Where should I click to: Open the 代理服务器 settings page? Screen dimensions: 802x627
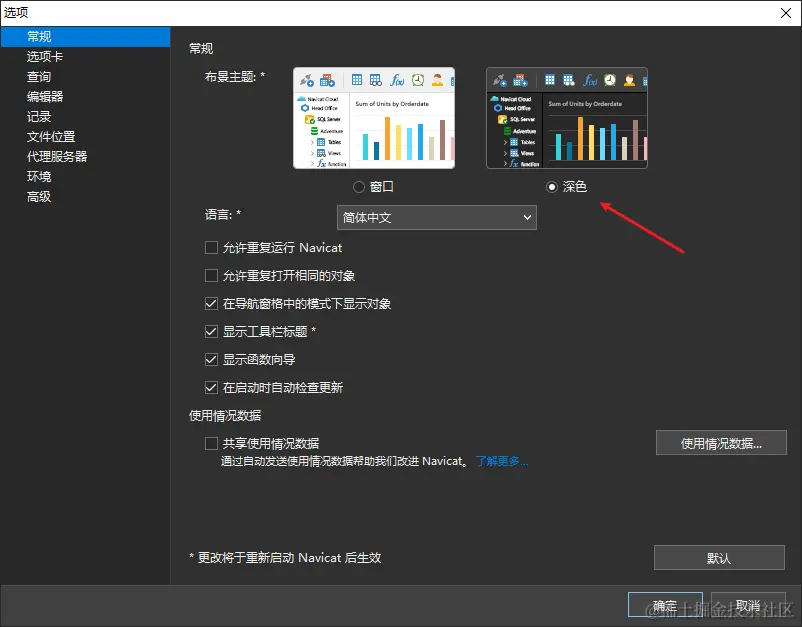pyautogui.click(x=57, y=156)
